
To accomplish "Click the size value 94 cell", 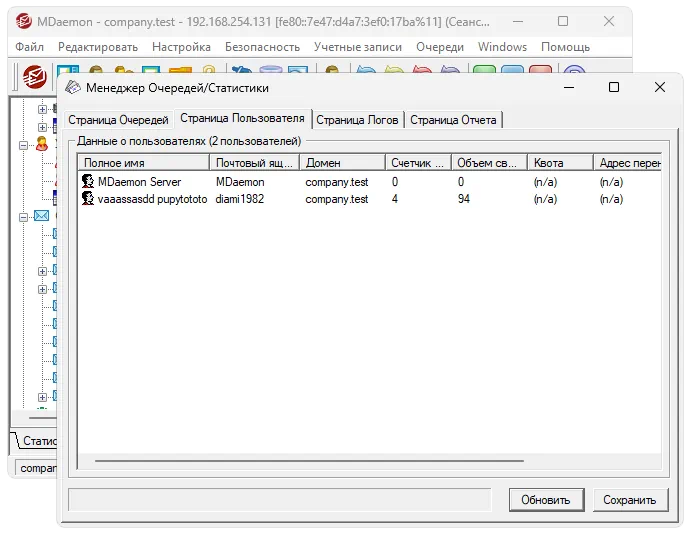I will (x=464, y=199).
